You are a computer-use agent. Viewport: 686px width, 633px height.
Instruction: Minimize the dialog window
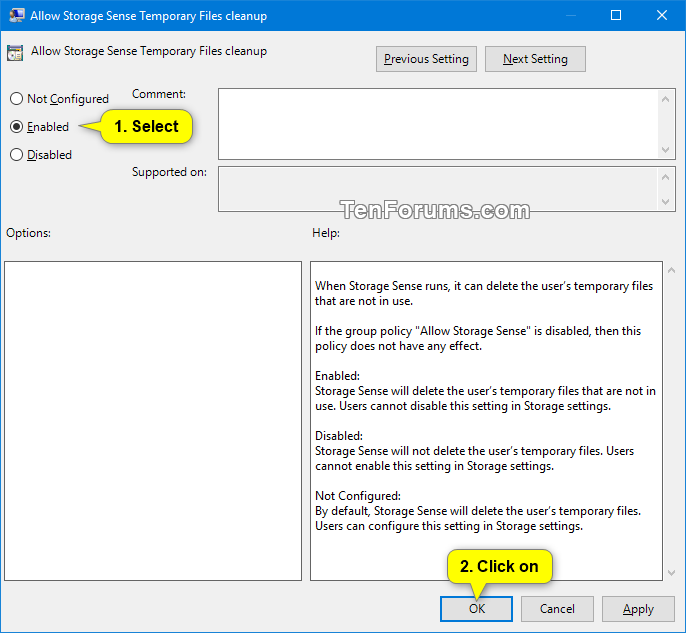(x=570, y=15)
